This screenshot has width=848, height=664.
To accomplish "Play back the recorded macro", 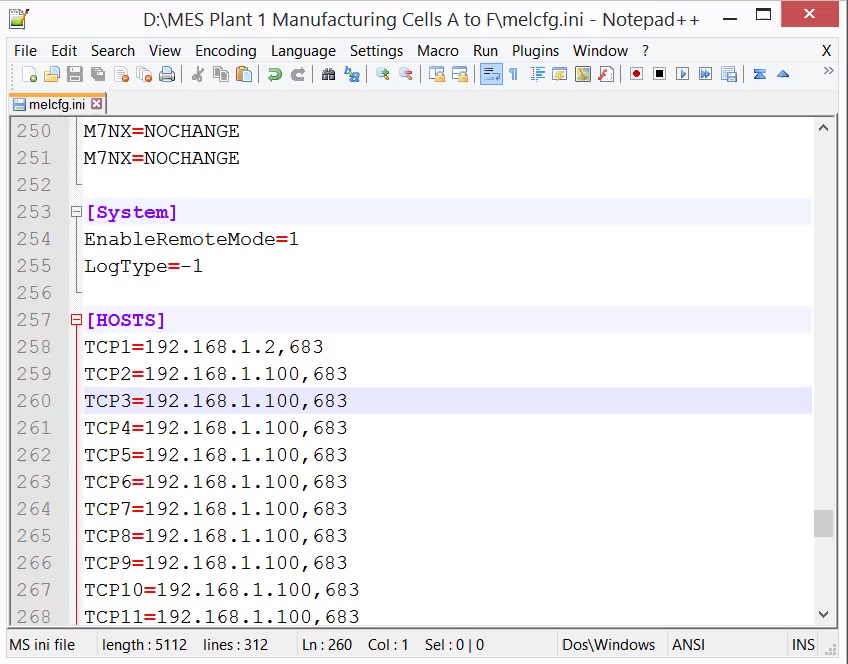I will point(683,74).
